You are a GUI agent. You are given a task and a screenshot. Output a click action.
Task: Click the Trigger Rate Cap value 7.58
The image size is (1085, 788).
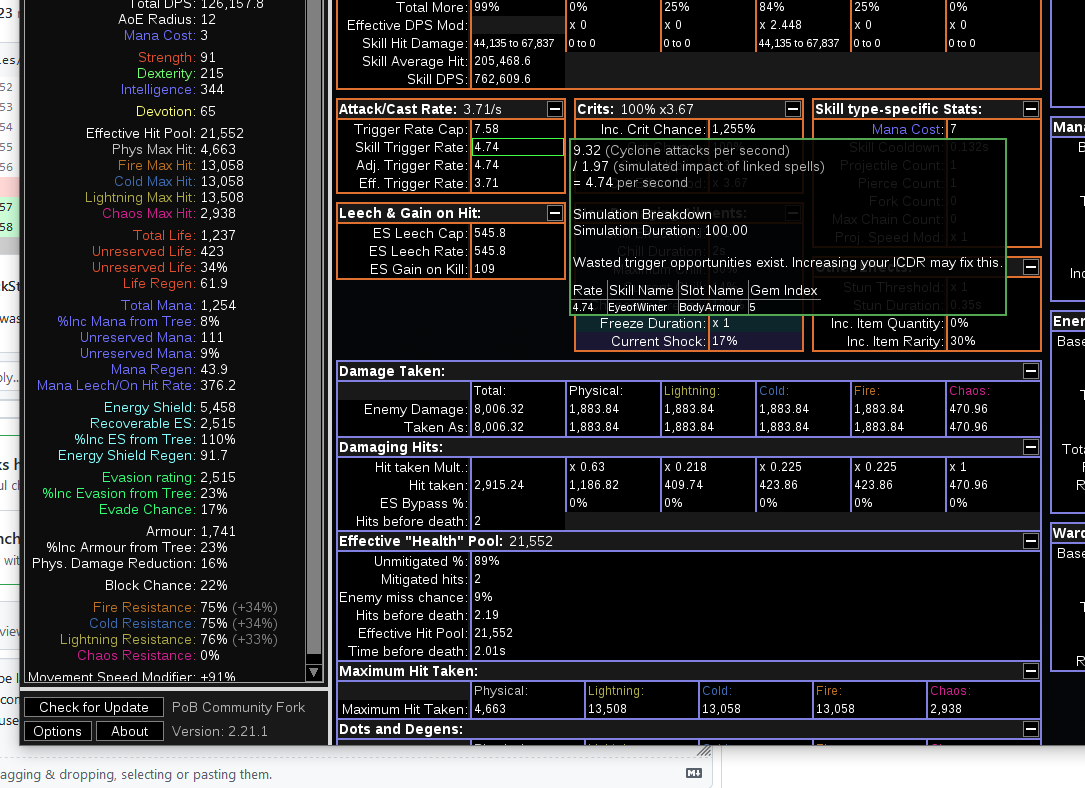pyautogui.click(x=486, y=129)
